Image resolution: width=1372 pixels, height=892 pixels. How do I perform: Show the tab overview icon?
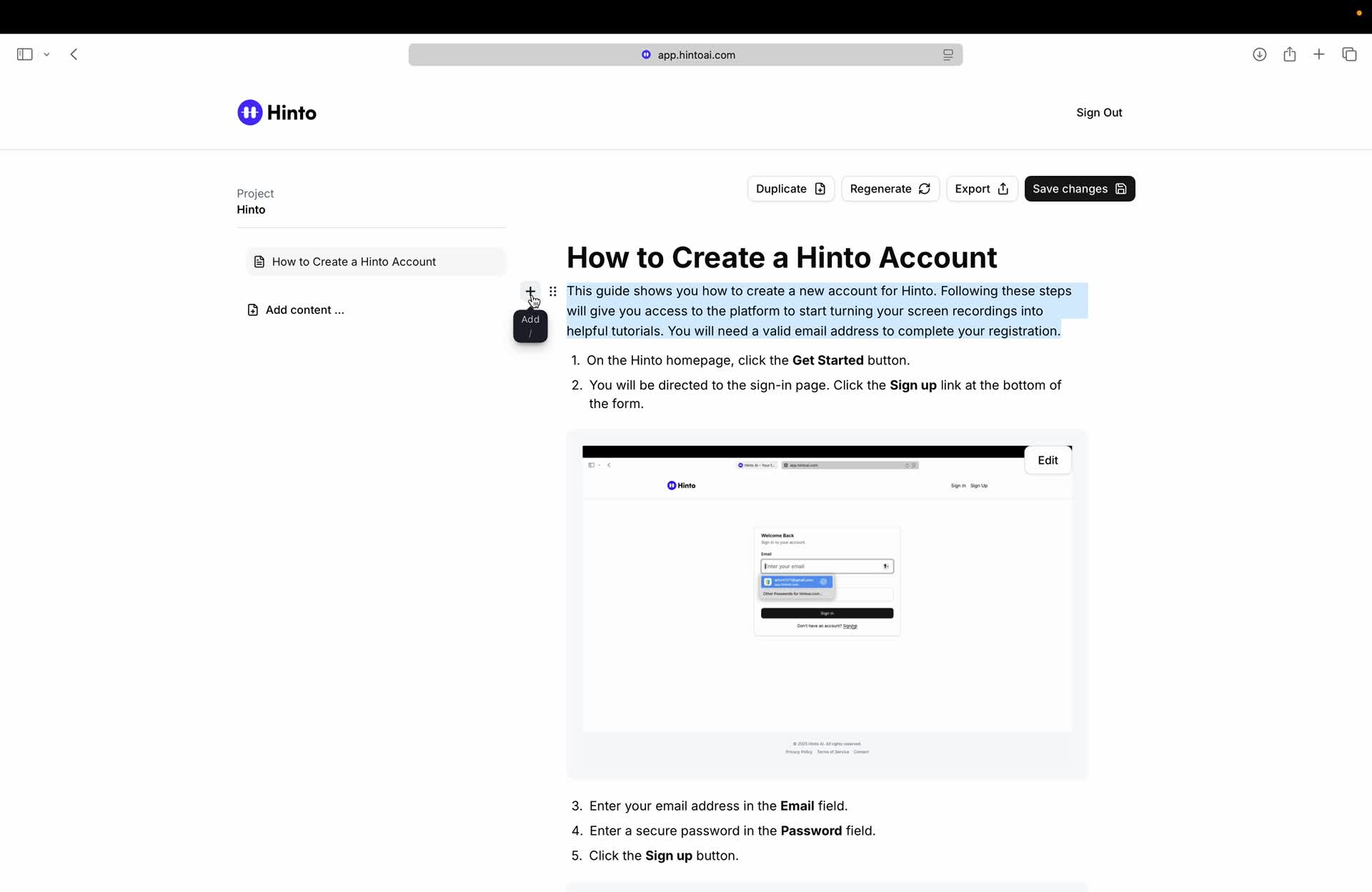(x=1349, y=54)
